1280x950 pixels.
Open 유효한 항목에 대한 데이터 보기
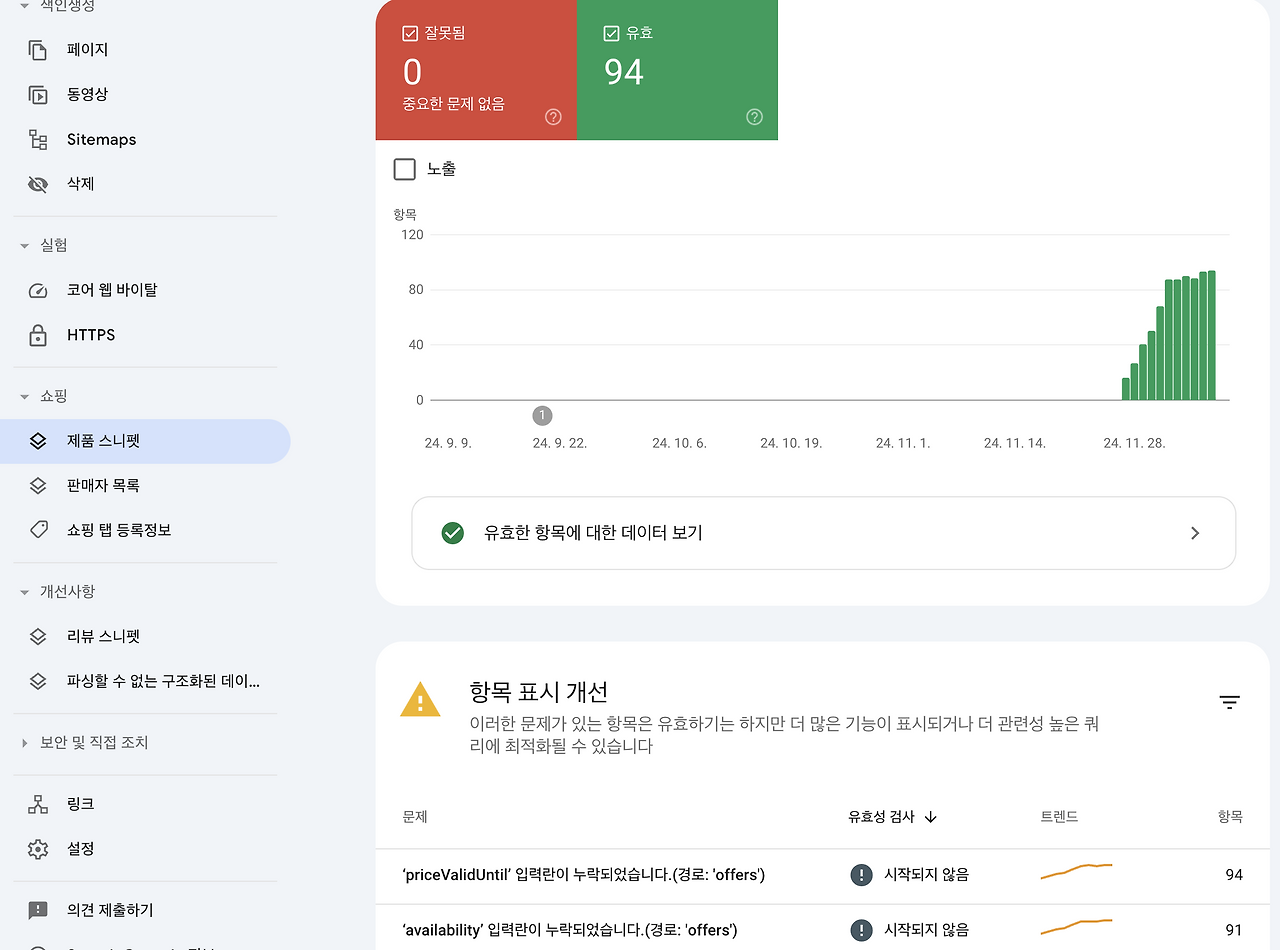pos(823,533)
